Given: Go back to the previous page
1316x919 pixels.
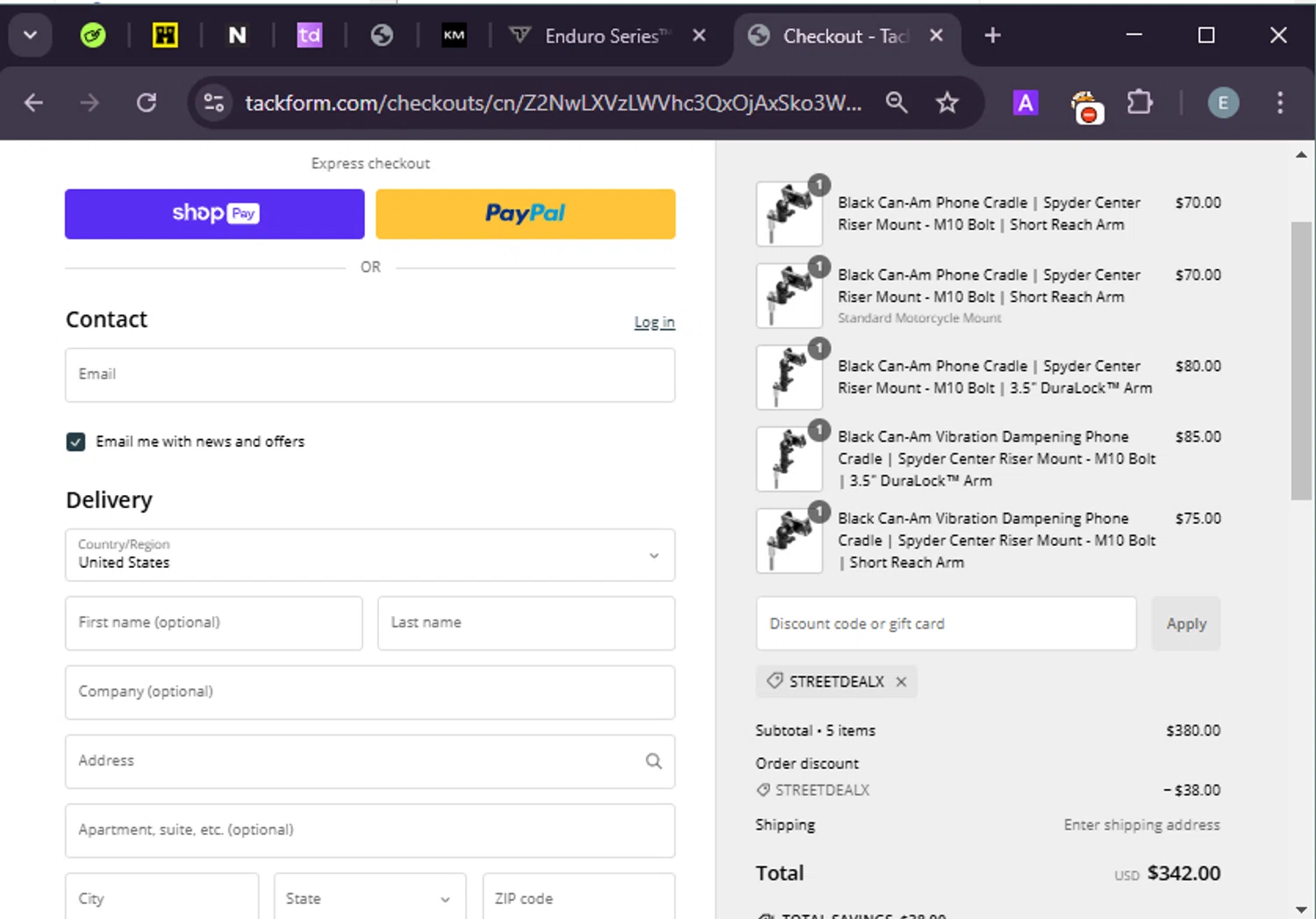Looking at the screenshot, I should [x=33, y=103].
